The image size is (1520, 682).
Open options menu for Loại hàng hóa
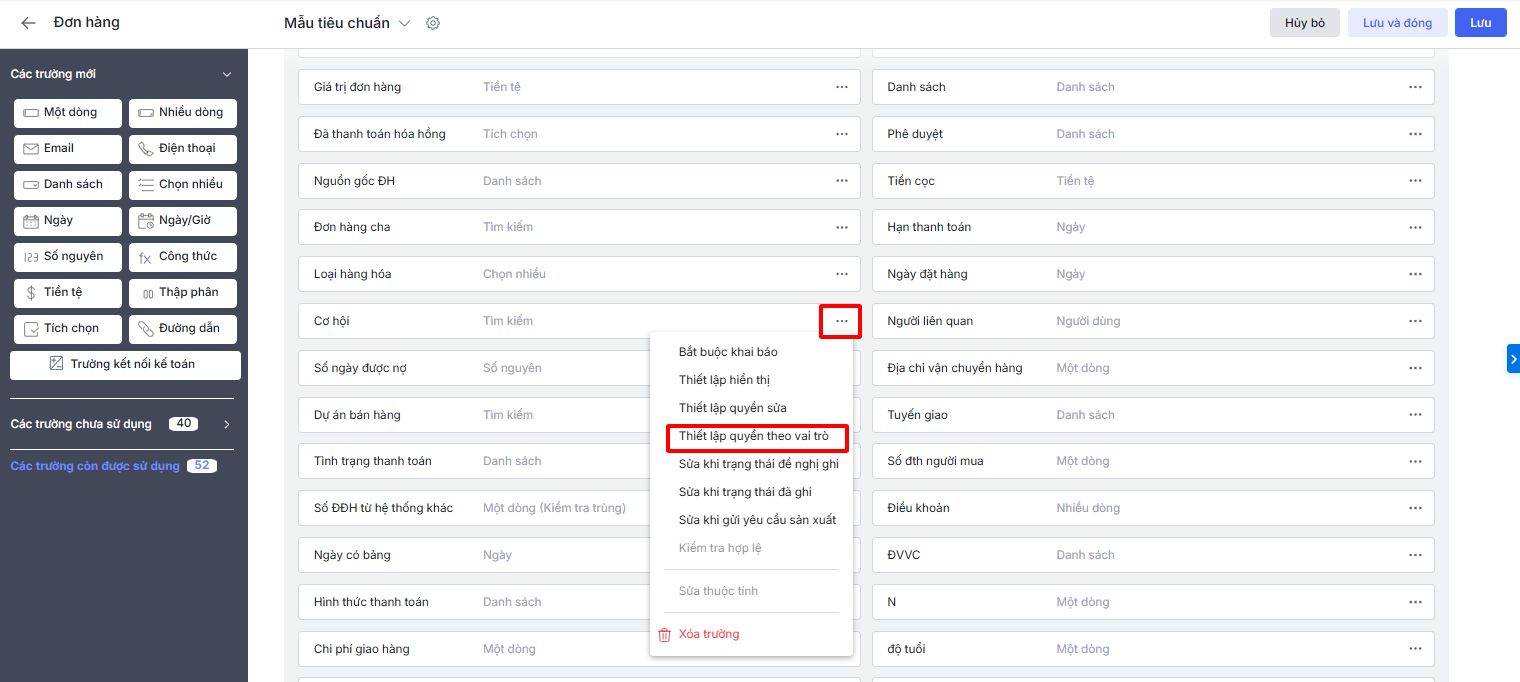tap(842, 274)
